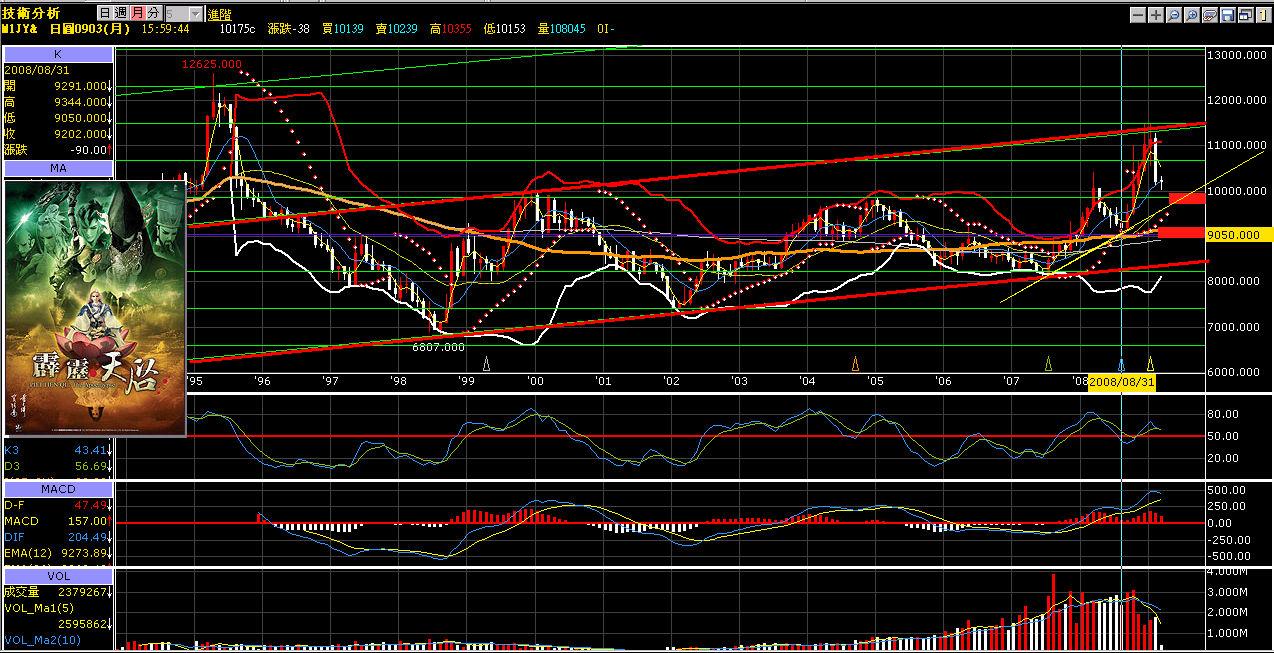Click the K indicator panel header
Viewport: 1274px width, 653px height.
pos(58,55)
